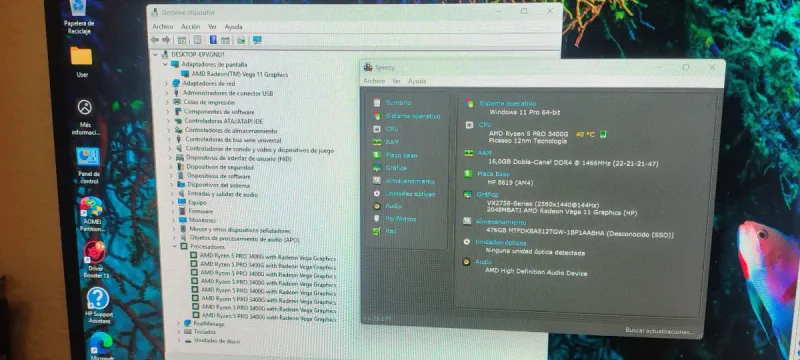Click Sistema operativo heading in Speccy summary
800x360 pixels.
[508, 104]
